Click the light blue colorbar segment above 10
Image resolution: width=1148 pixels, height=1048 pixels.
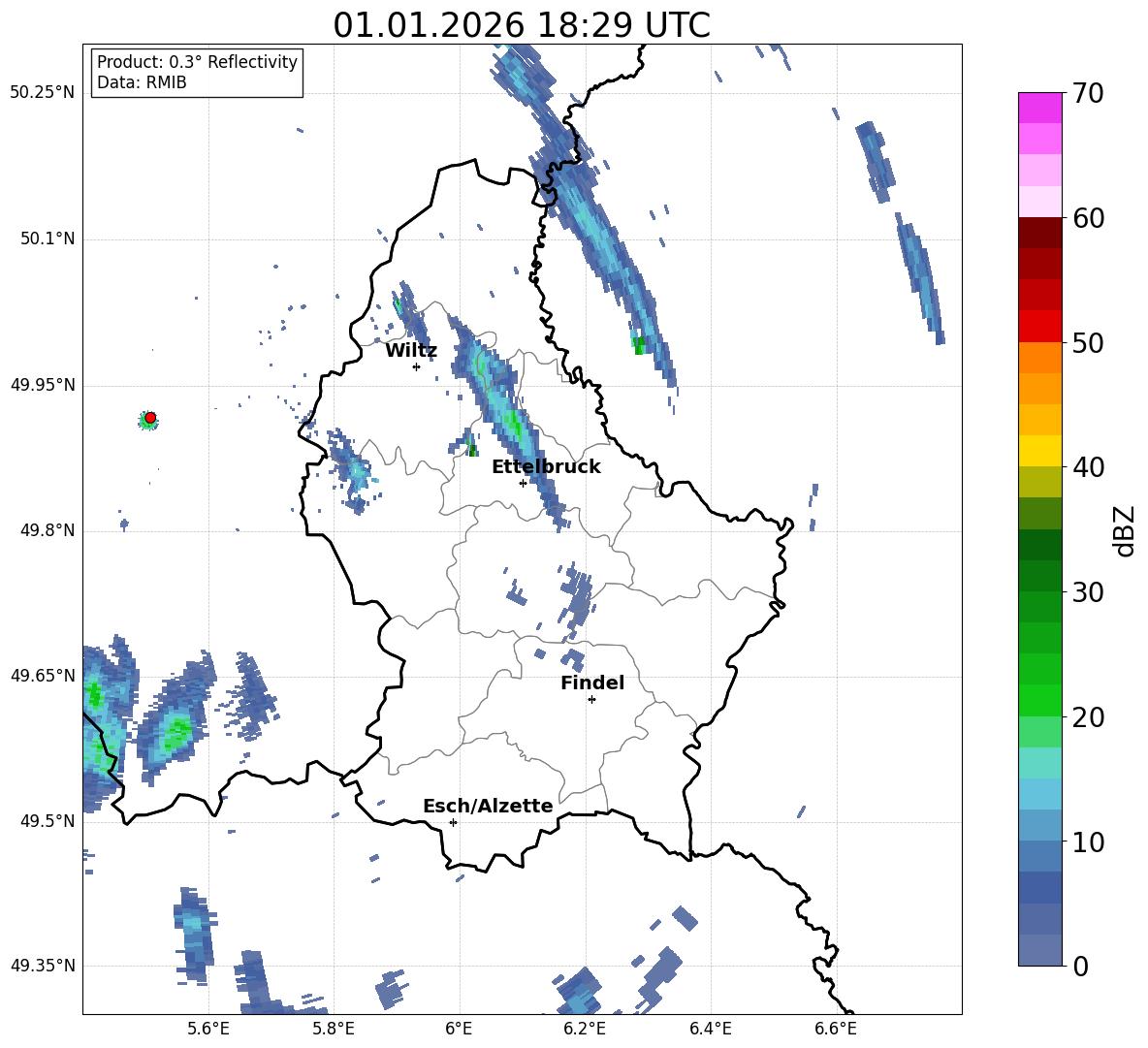pyautogui.click(x=1039, y=826)
